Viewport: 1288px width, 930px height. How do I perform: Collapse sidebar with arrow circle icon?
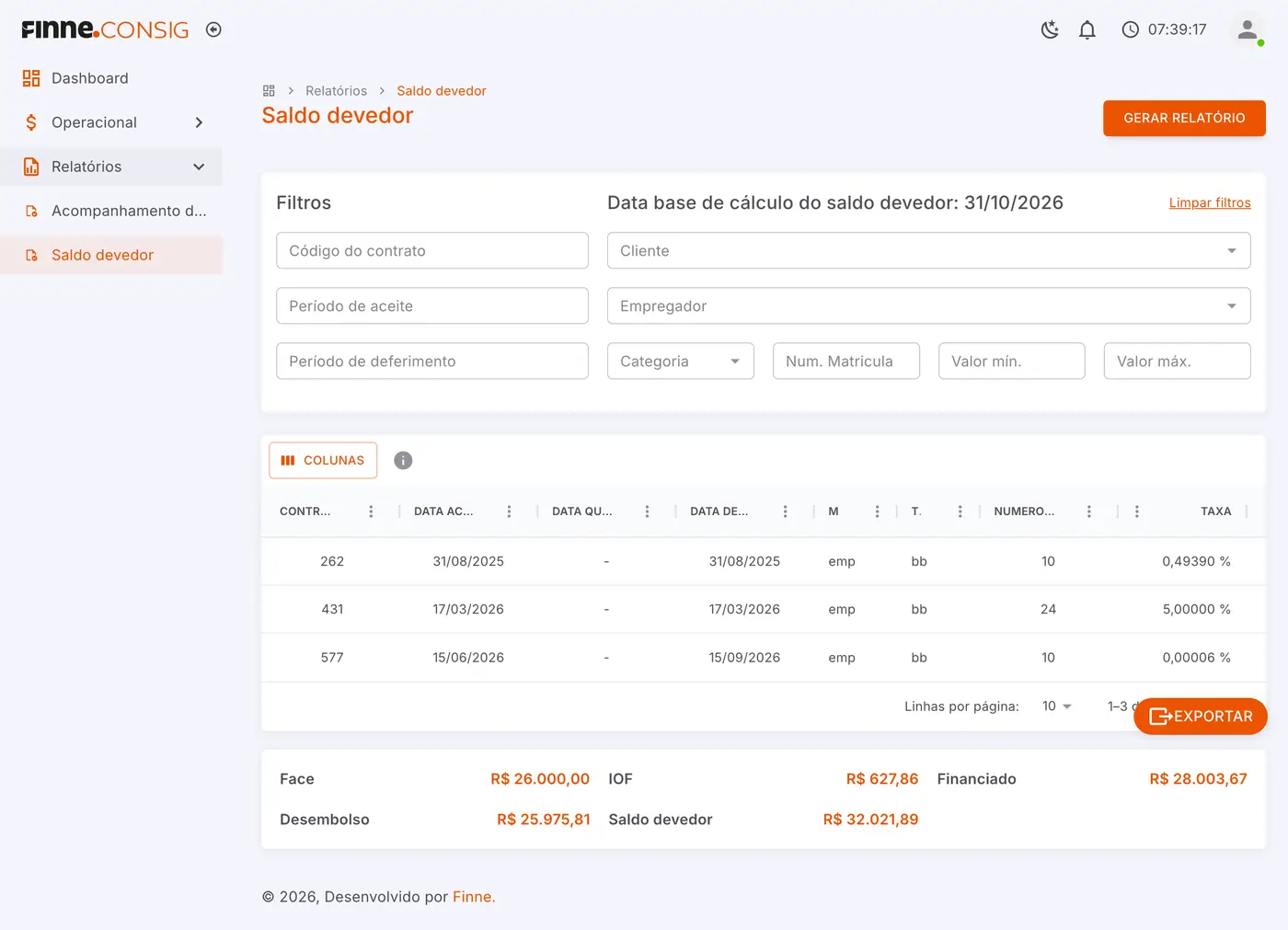click(213, 29)
